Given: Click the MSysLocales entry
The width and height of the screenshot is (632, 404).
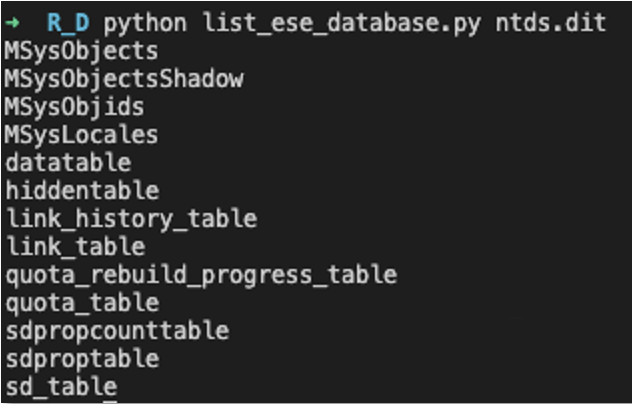Looking at the screenshot, I should coord(81,135).
